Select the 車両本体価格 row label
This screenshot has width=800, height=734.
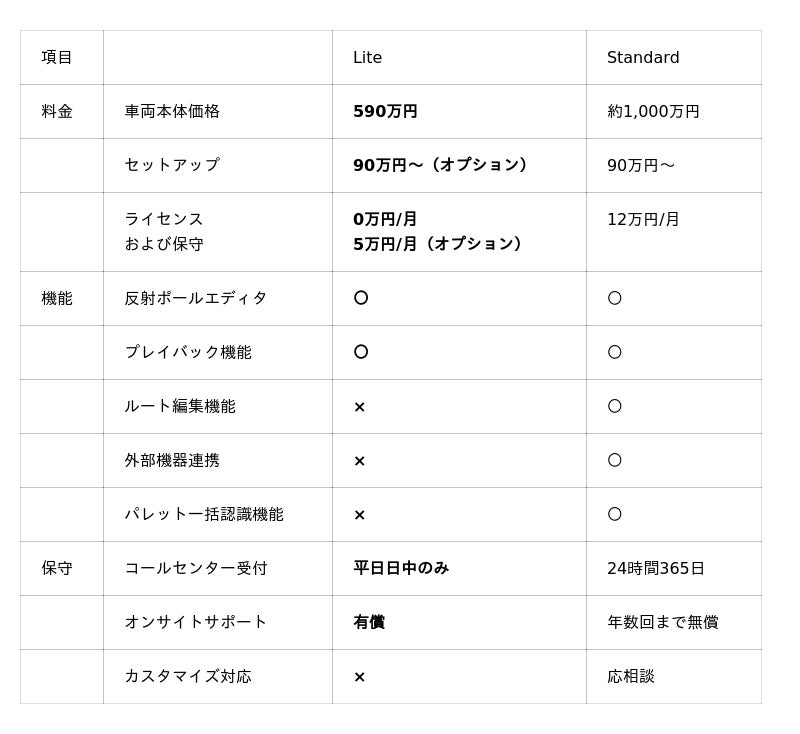coord(172,112)
